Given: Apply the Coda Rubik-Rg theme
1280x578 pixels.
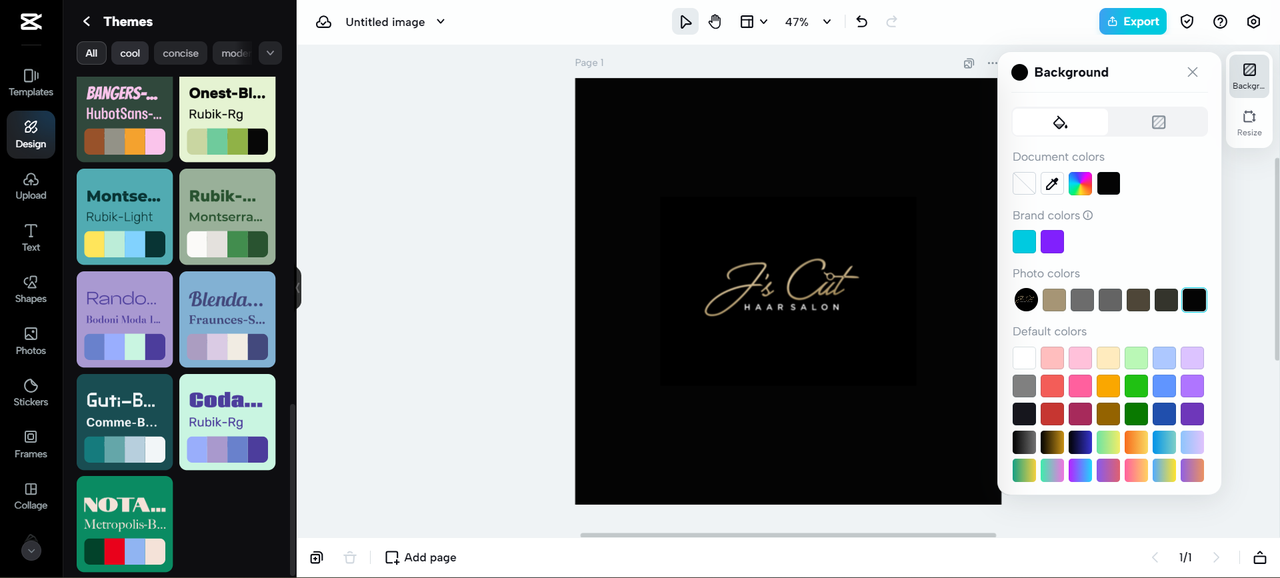Looking at the screenshot, I should pos(227,422).
